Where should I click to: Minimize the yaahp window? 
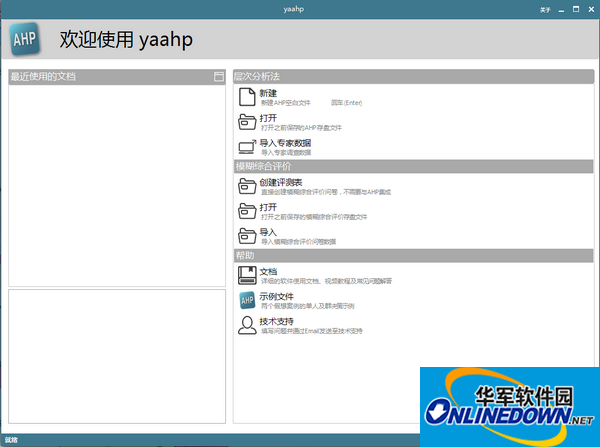coord(561,10)
